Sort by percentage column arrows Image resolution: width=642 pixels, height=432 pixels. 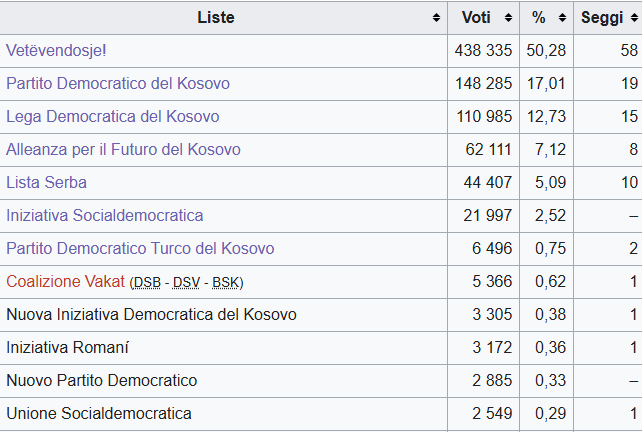coord(564,18)
